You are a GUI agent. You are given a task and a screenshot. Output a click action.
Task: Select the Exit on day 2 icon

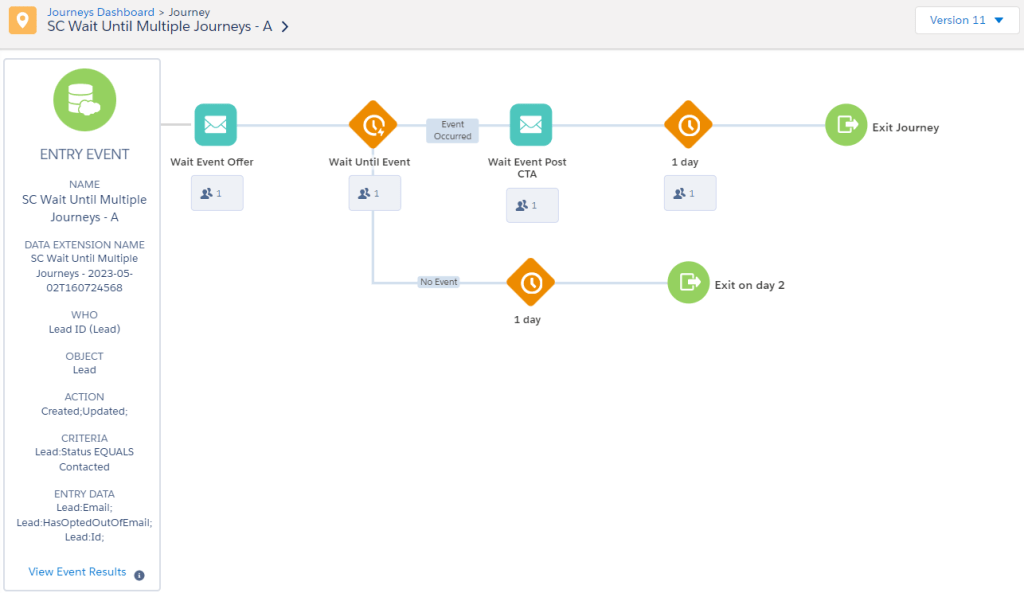[689, 283]
